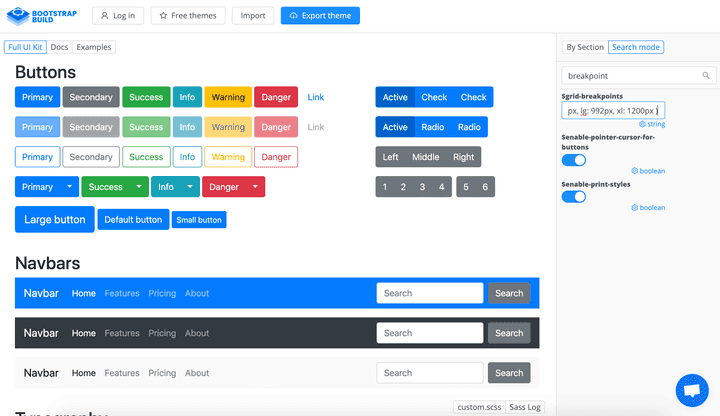The width and height of the screenshot is (720, 416).
Task: Click the Search input in light navbar
Action: click(430, 373)
